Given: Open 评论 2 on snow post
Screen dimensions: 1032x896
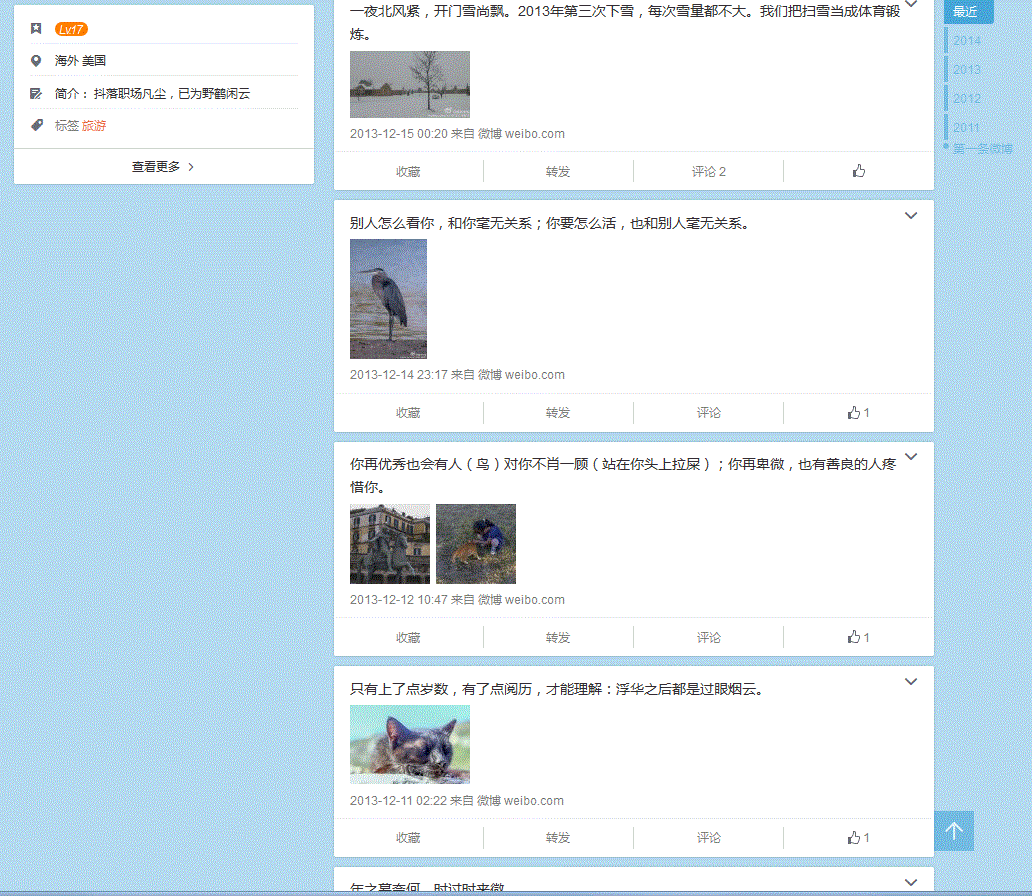Looking at the screenshot, I should (708, 171).
